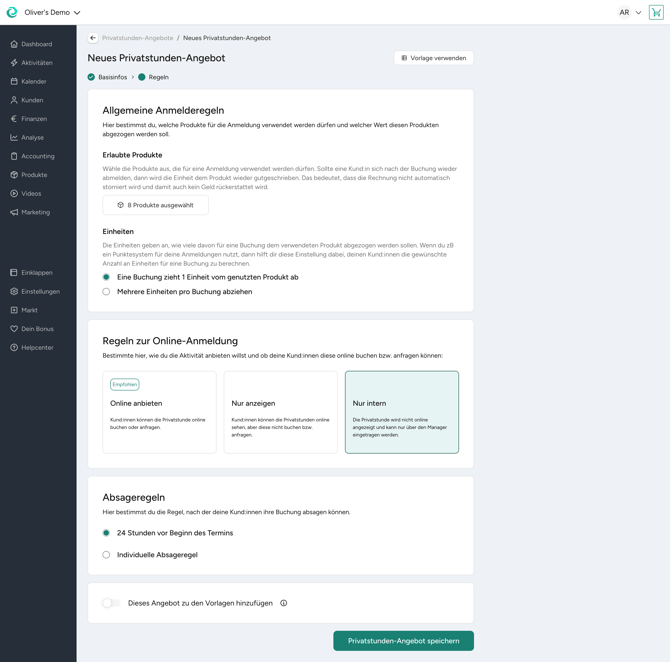Screen dimensions: 670x662
Task: Click info icon next to Vorlagen toggle
Action: (x=284, y=603)
